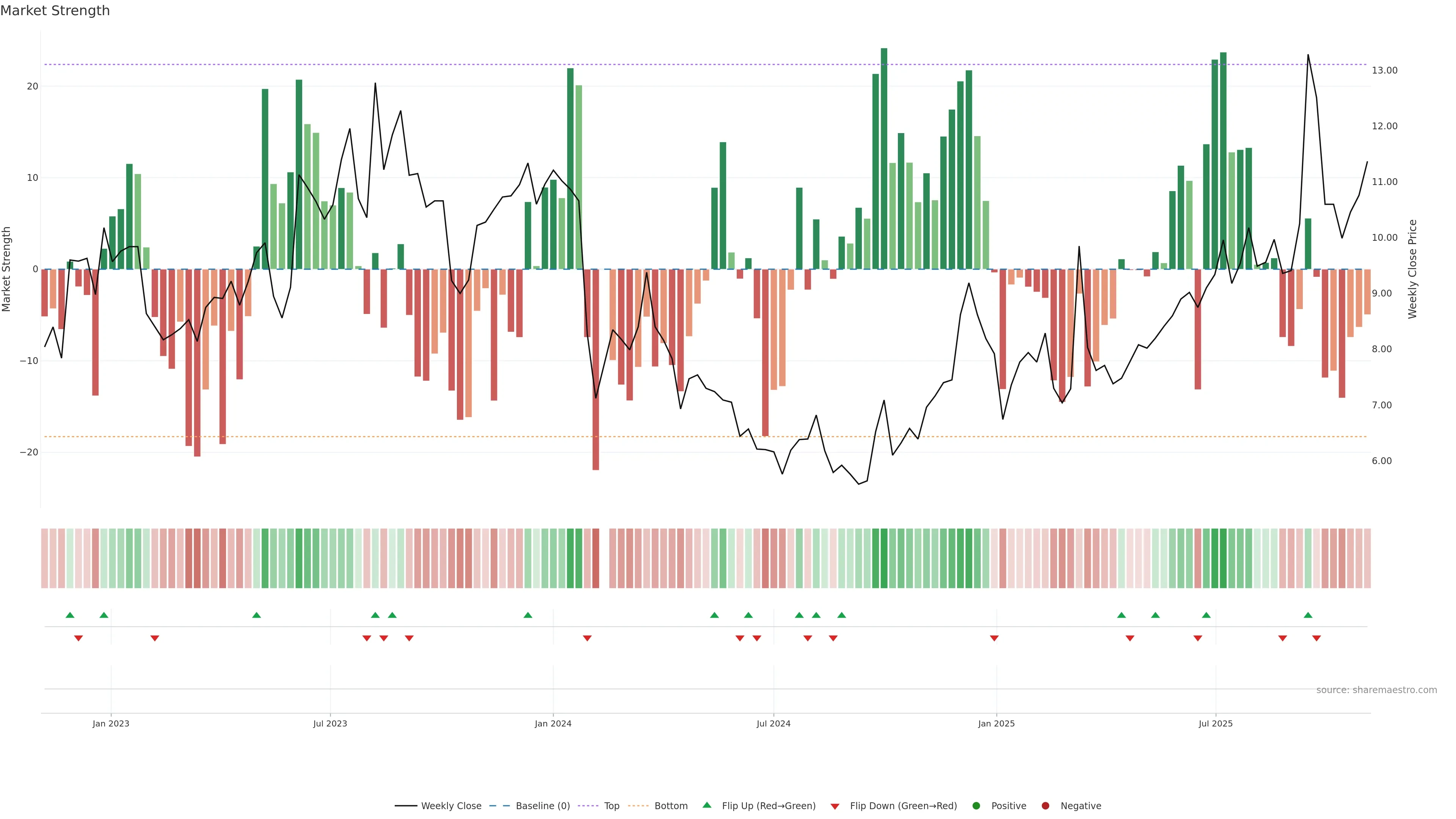Click the Jan 2024 x-axis label
1456x819 pixels.
click(553, 723)
